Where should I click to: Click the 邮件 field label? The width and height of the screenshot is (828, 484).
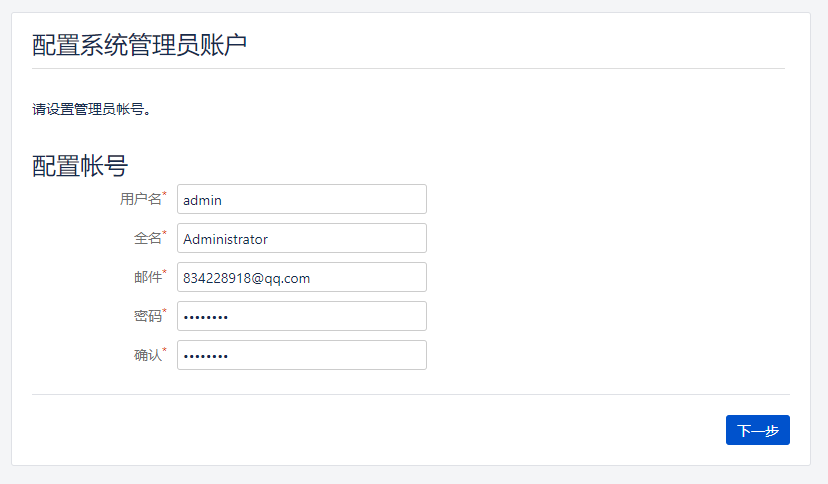(147, 277)
